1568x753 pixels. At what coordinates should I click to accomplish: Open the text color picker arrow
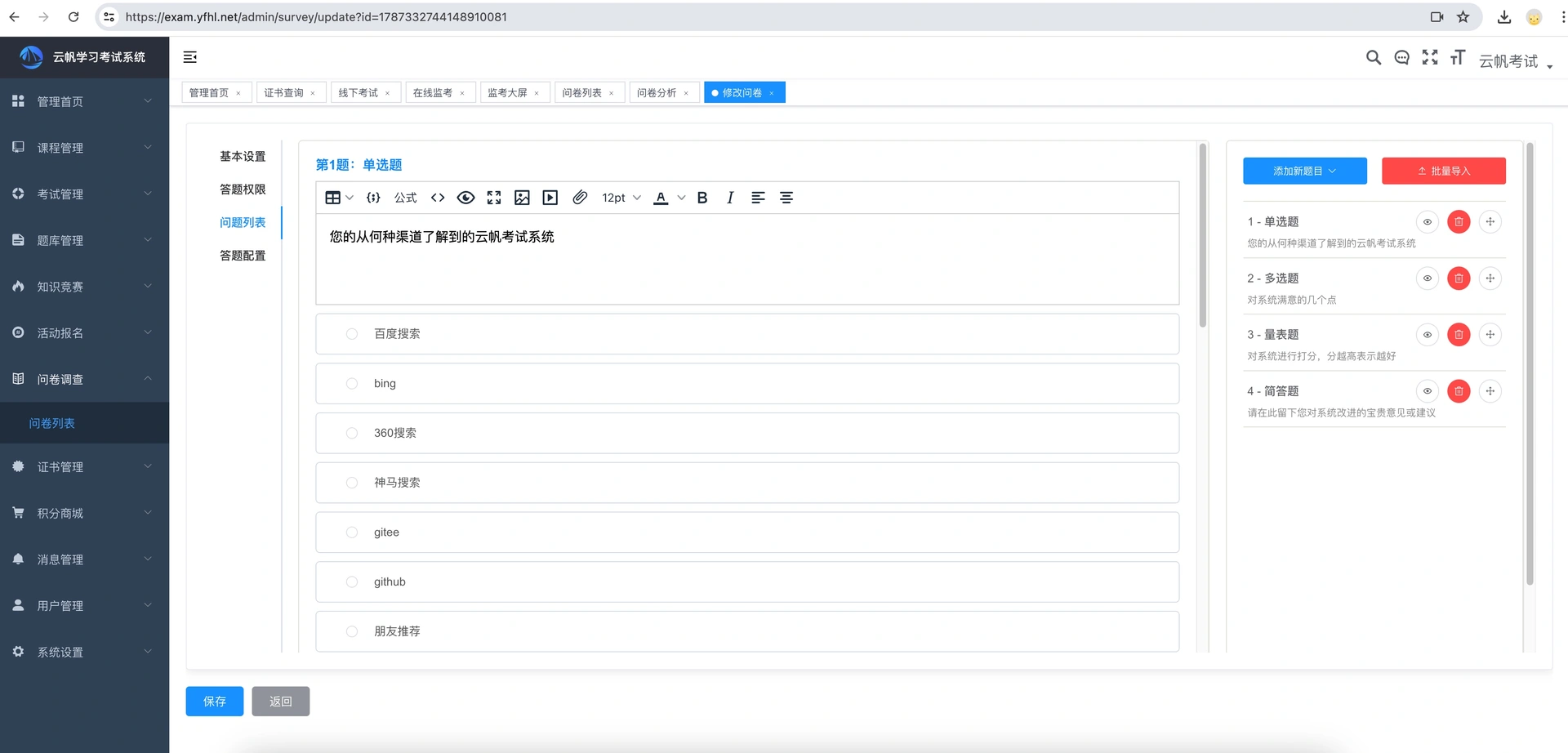coord(681,198)
